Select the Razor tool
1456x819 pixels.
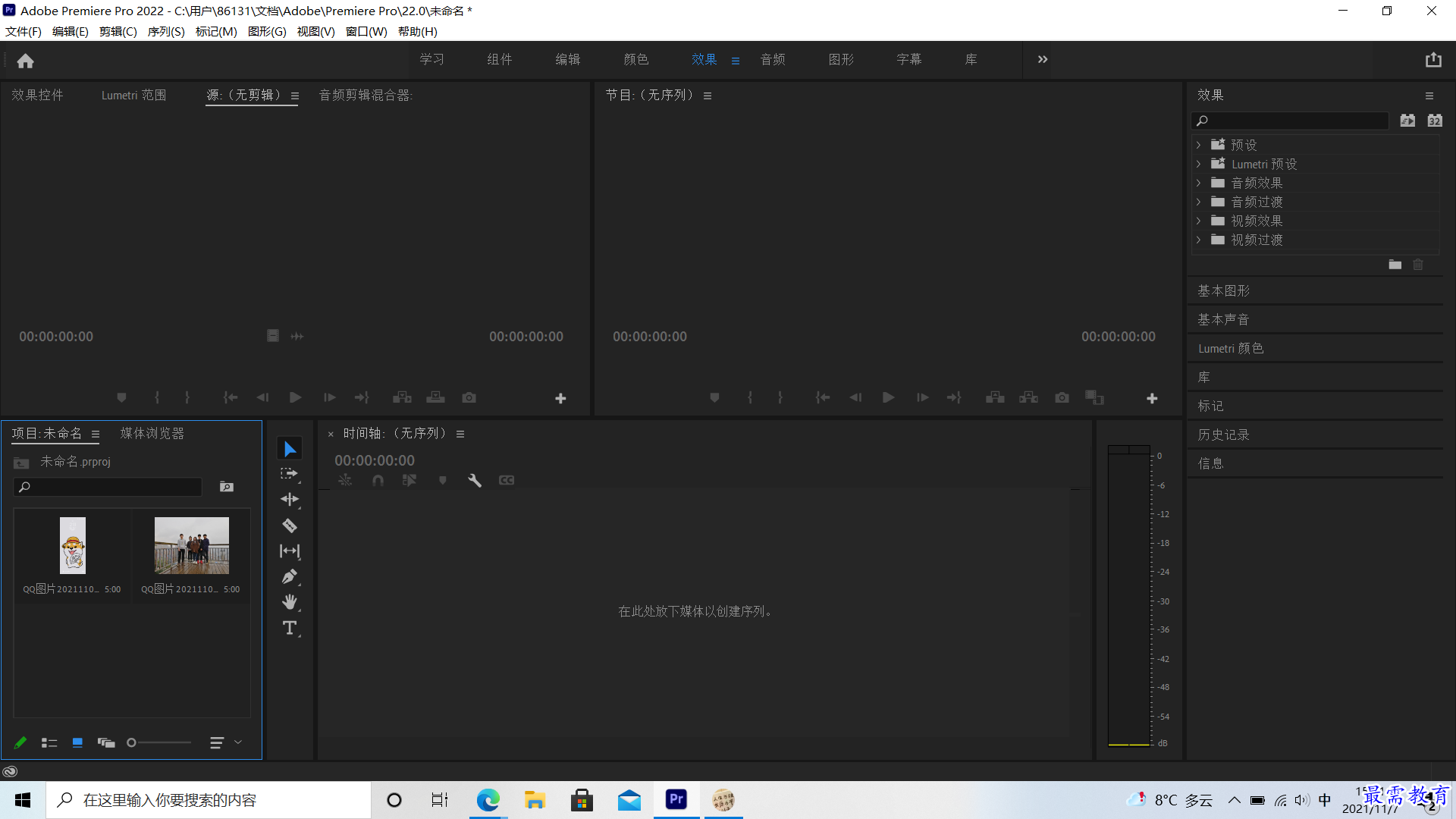(x=290, y=526)
